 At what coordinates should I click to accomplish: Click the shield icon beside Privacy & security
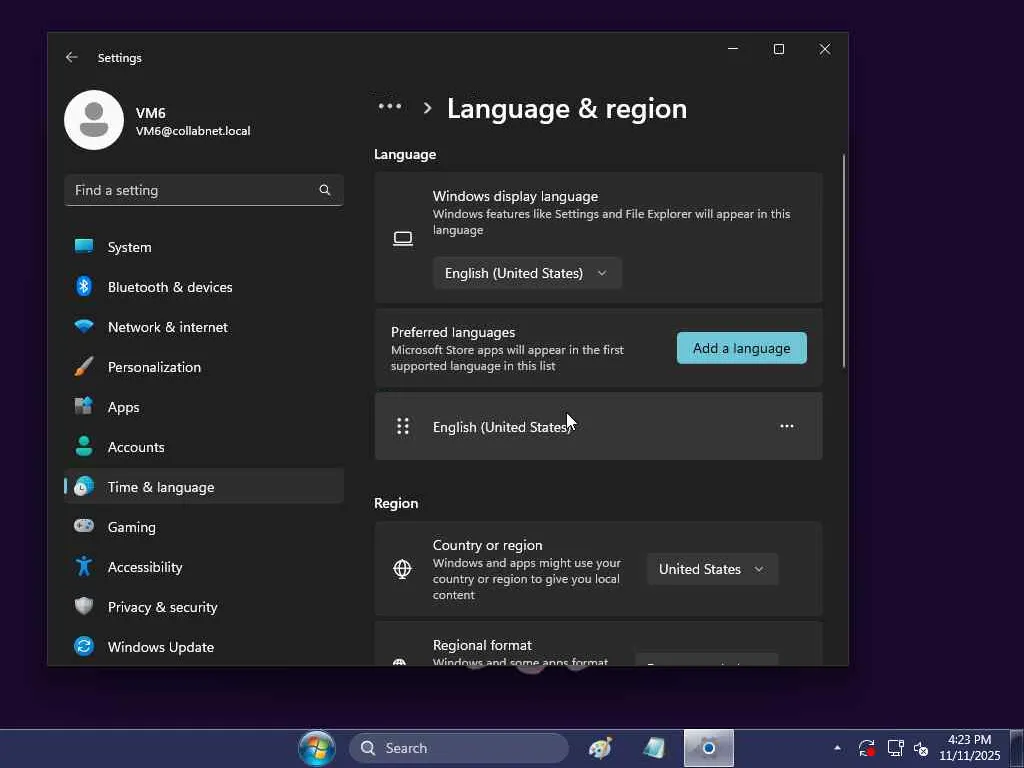point(84,606)
